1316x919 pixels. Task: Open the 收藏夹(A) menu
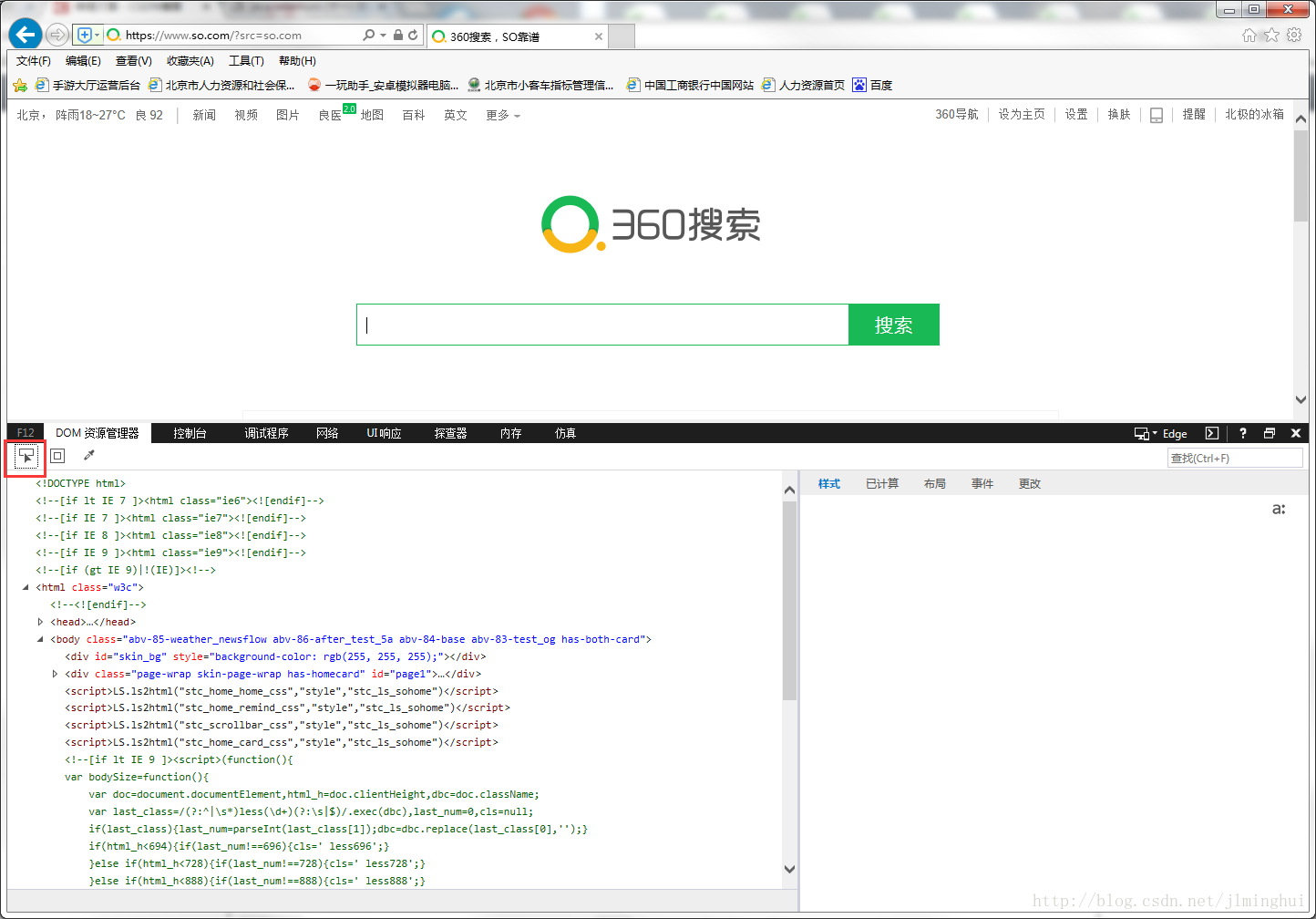190,61
